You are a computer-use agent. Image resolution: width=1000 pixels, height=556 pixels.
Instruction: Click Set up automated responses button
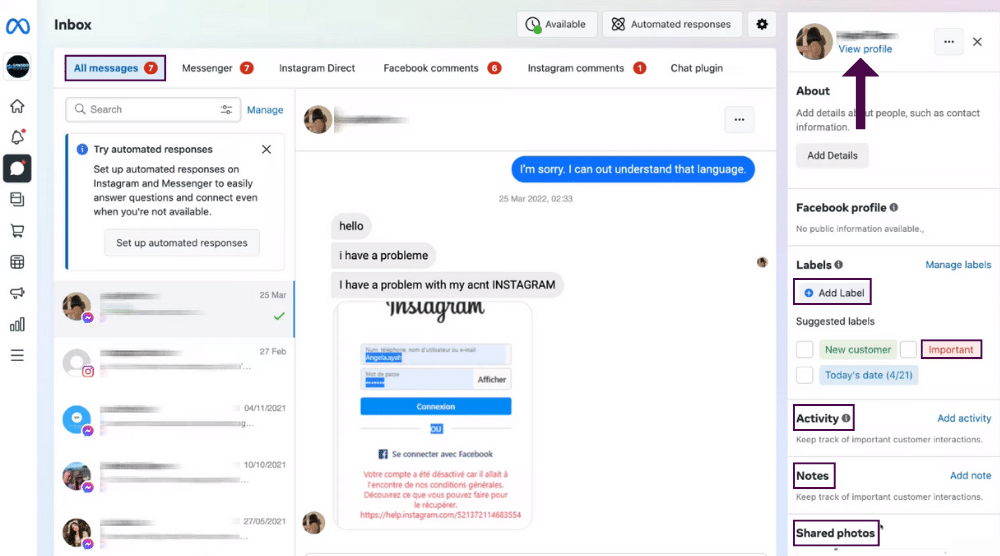coord(182,243)
